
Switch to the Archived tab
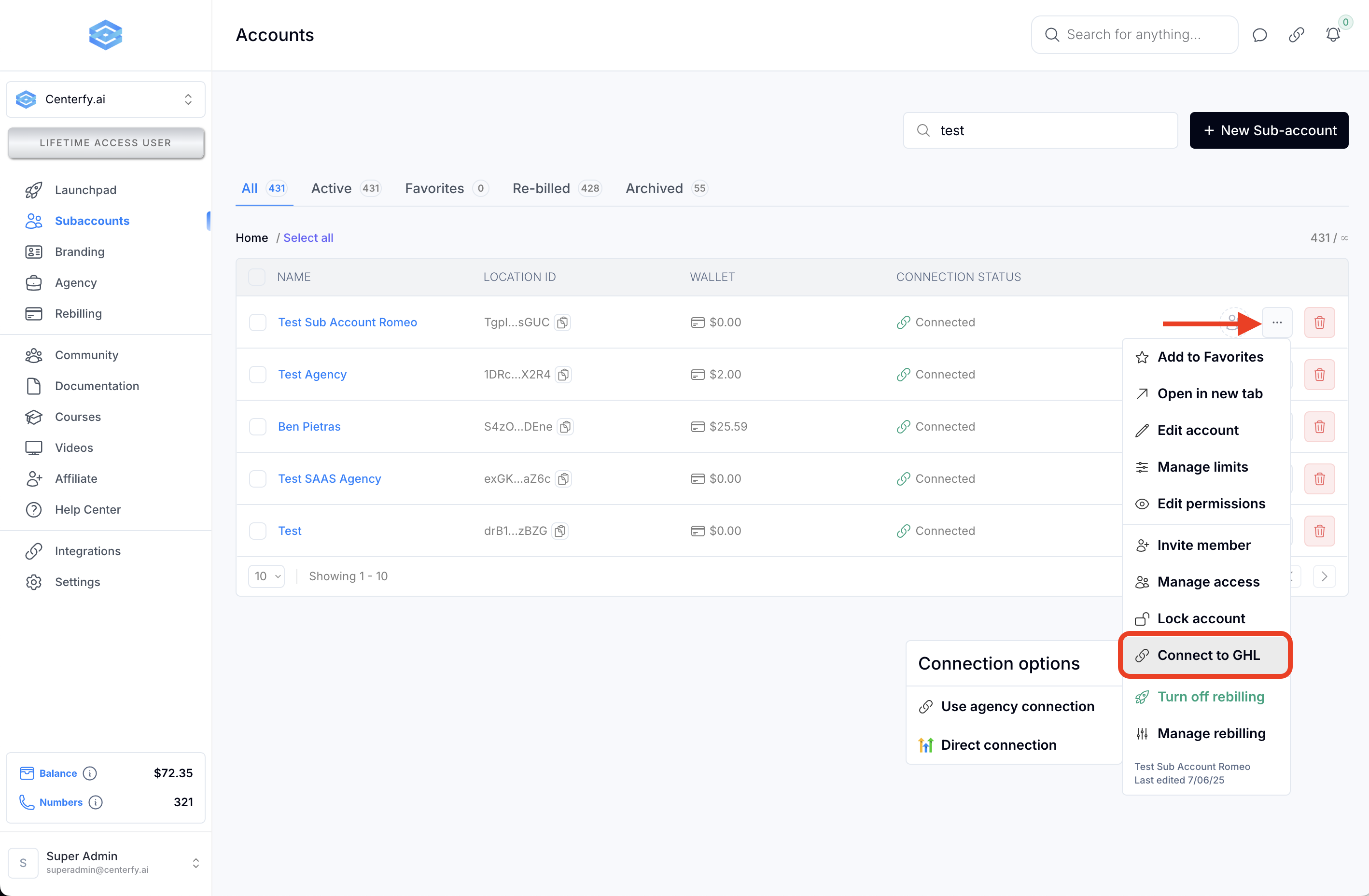tap(654, 189)
